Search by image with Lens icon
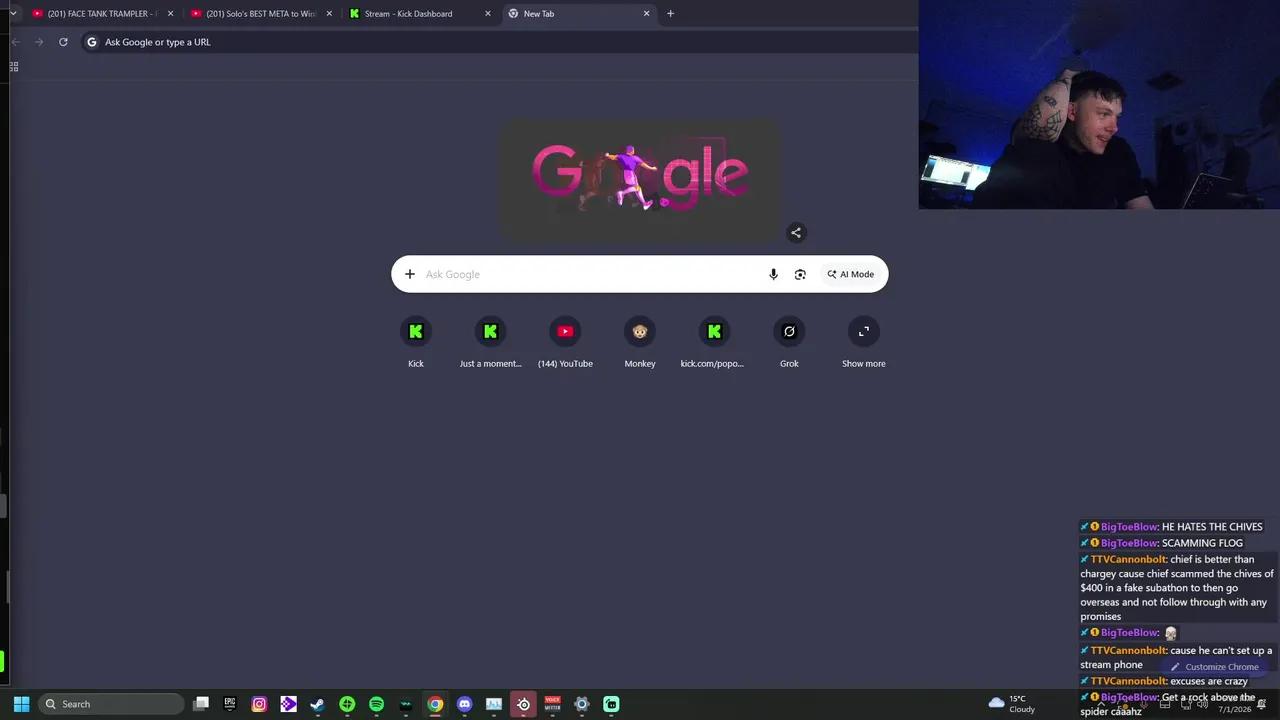Viewport: 1280px width, 720px height. click(800, 274)
